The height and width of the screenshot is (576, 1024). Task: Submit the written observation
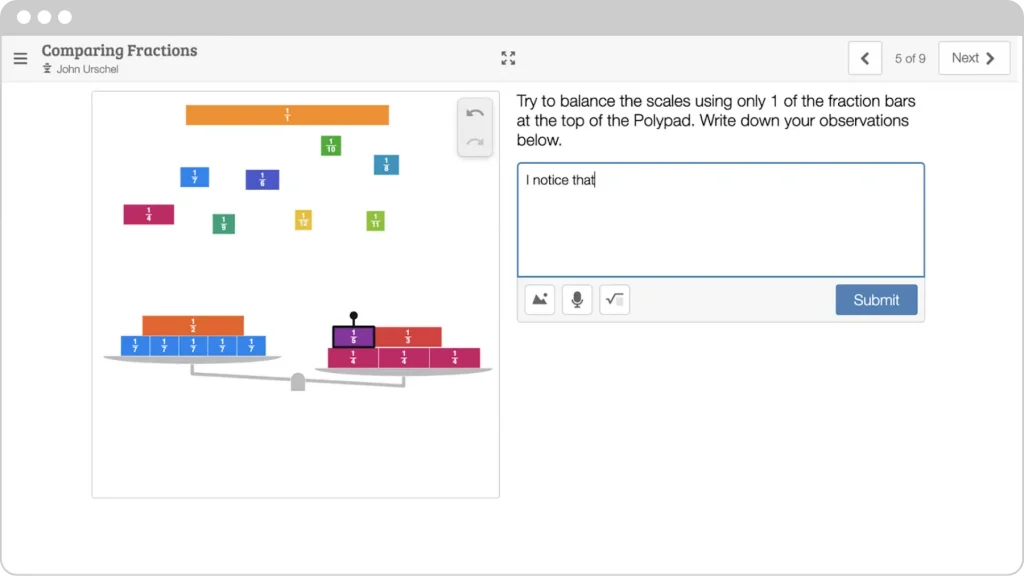coord(876,299)
